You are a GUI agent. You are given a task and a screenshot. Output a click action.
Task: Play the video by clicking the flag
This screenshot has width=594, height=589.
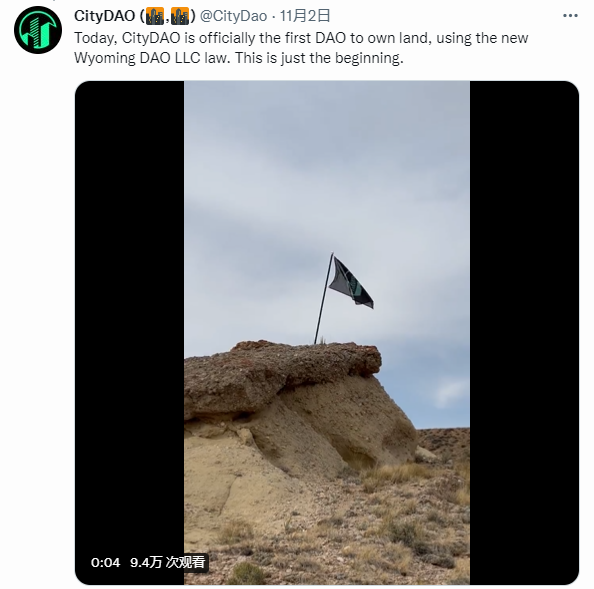coord(350,283)
